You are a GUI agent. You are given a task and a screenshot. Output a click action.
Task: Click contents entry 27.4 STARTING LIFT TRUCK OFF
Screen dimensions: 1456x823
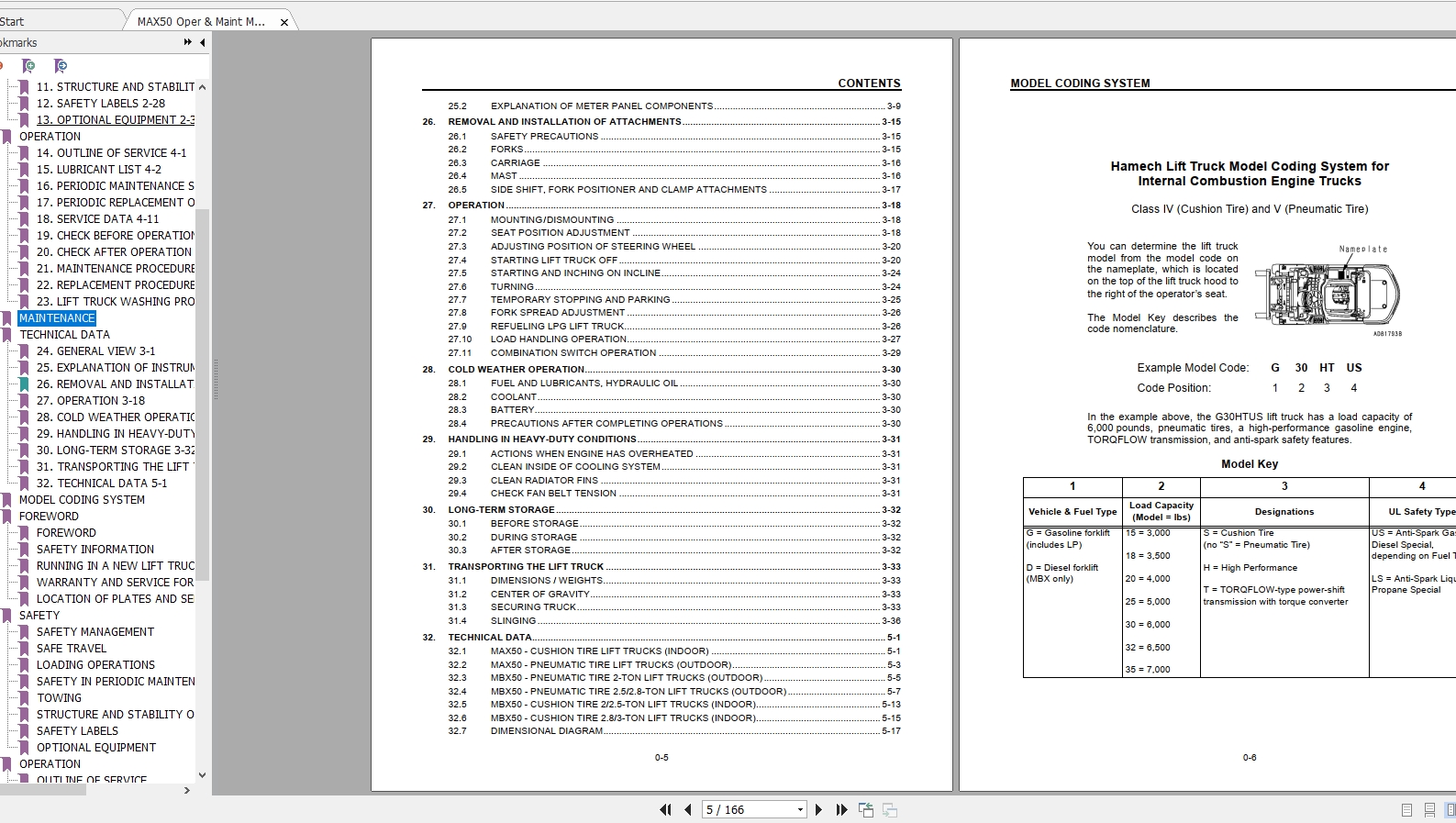(x=673, y=260)
